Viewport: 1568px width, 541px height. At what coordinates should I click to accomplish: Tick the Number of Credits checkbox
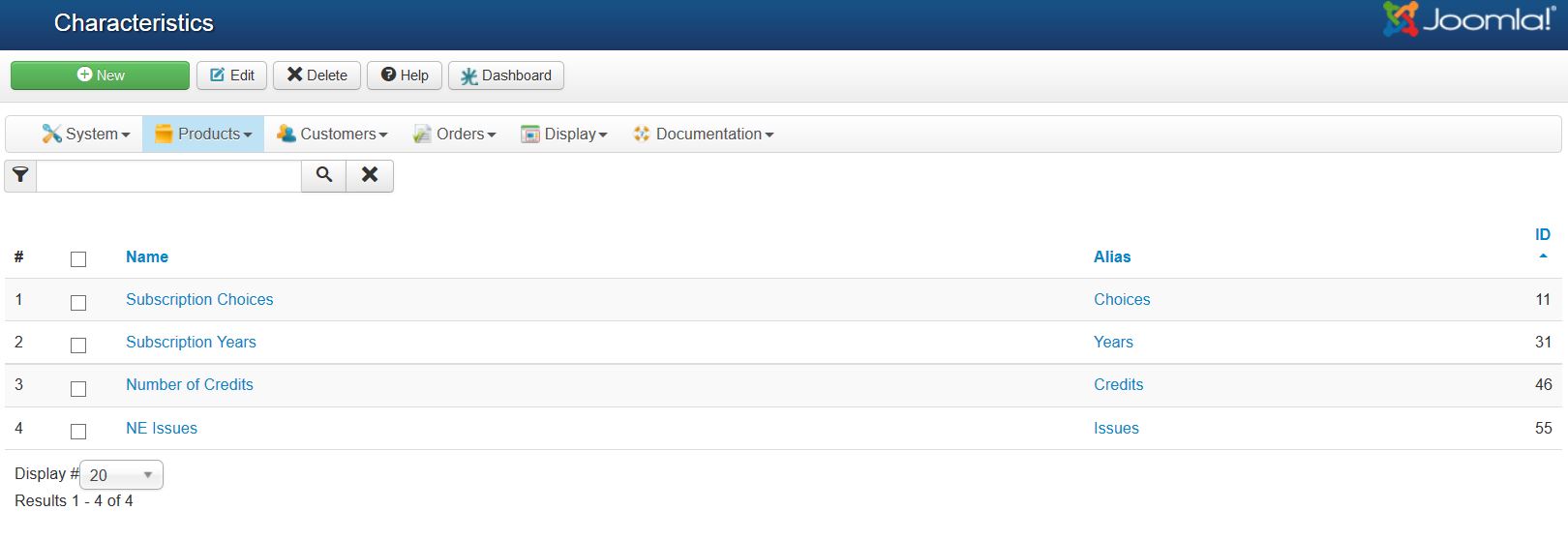pyautogui.click(x=78, y=388)
